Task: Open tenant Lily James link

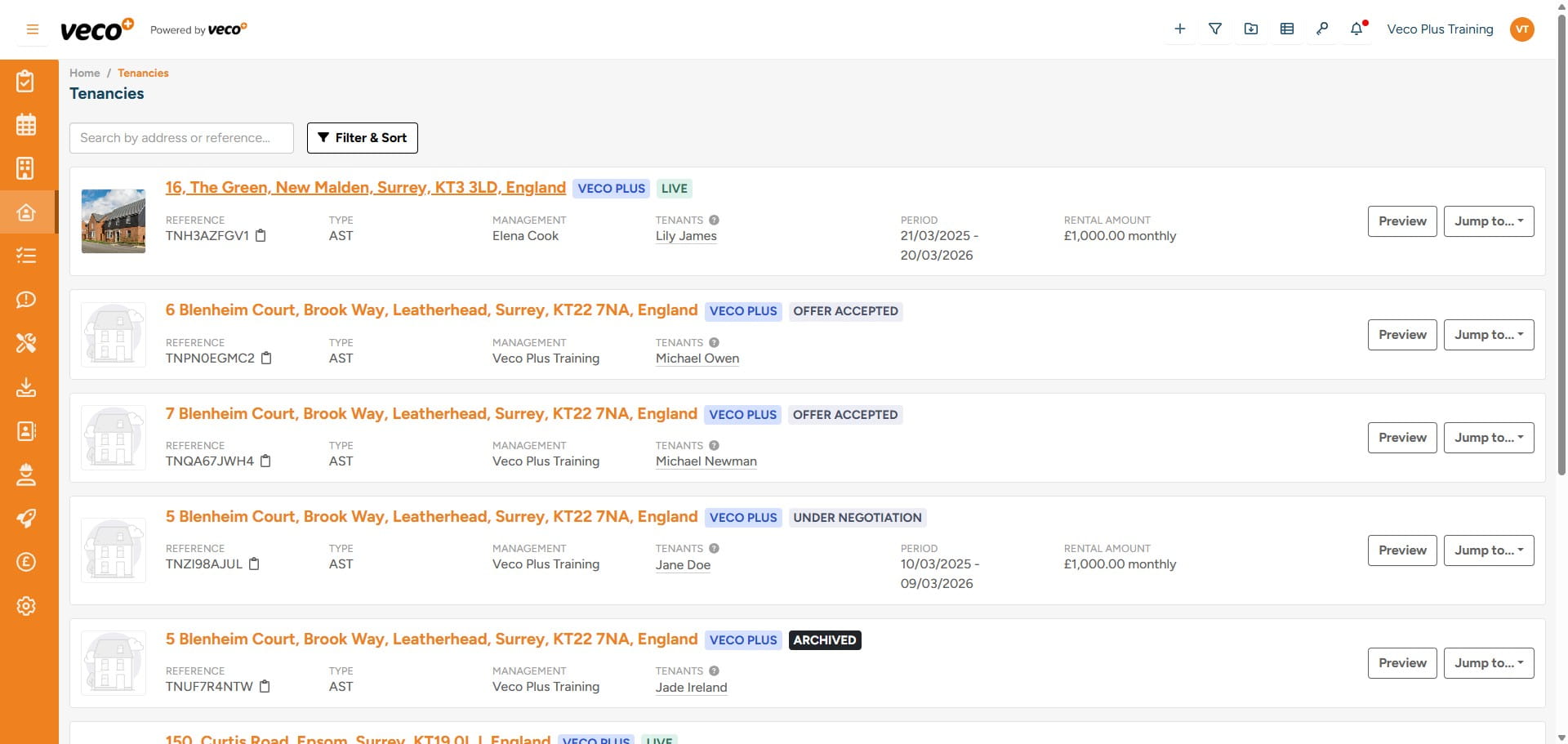Action: pos(686,236)
